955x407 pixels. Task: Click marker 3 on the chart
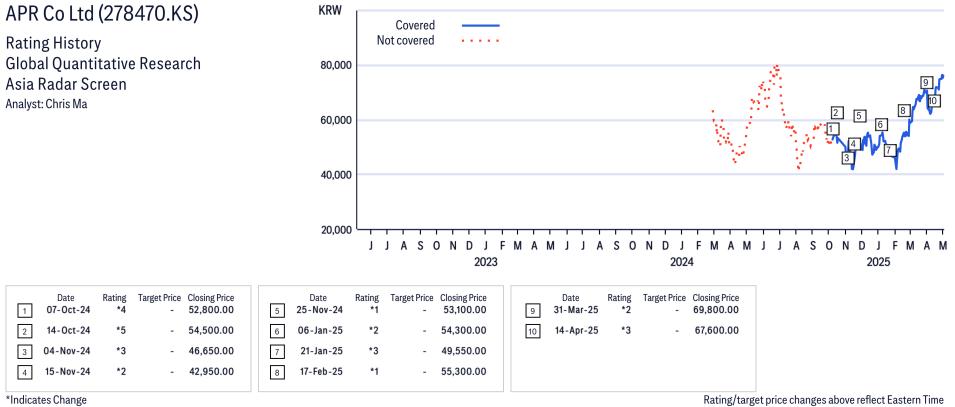coord(847,158)
